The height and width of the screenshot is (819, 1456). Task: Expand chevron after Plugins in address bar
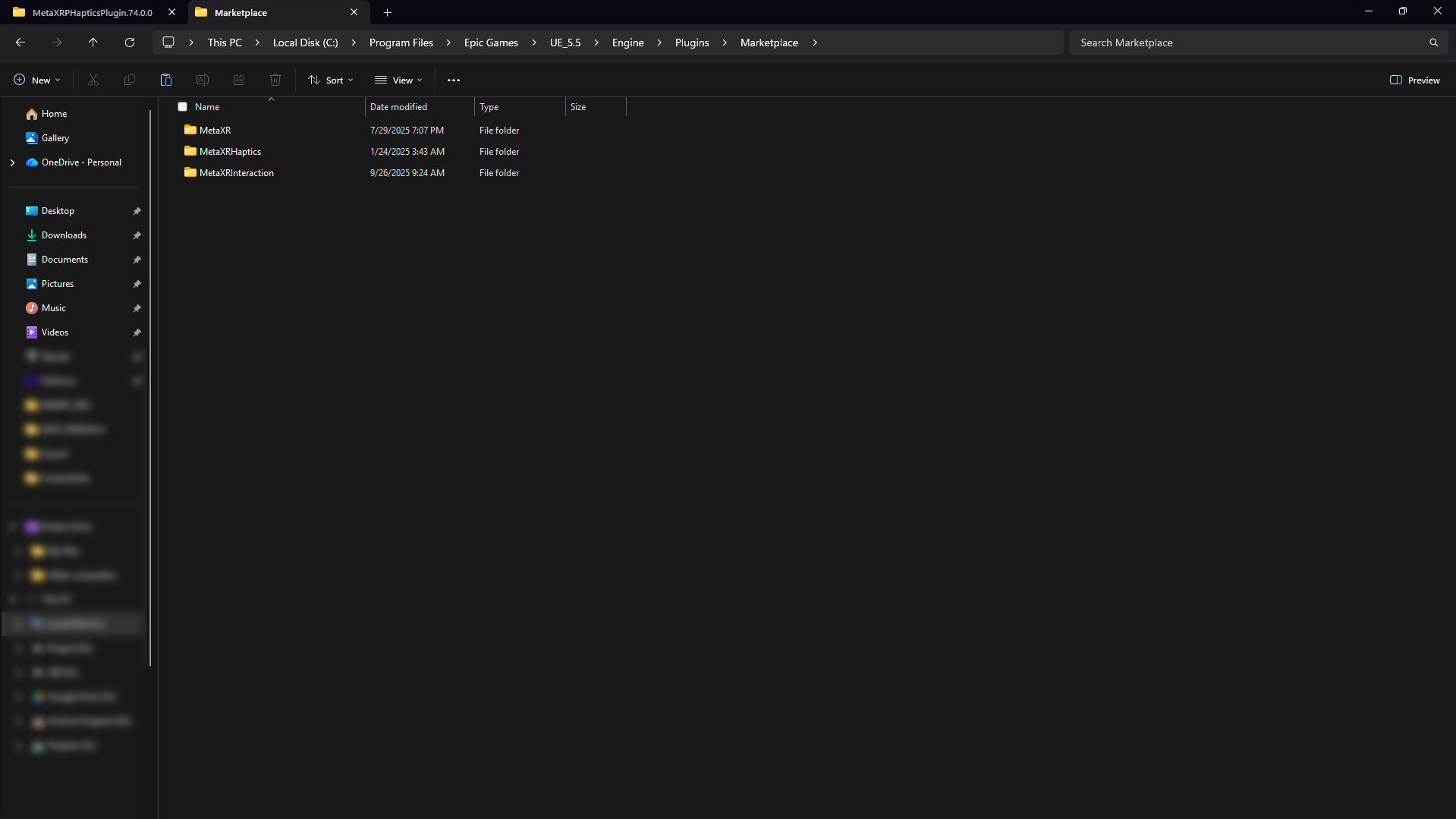click(725, 43)
